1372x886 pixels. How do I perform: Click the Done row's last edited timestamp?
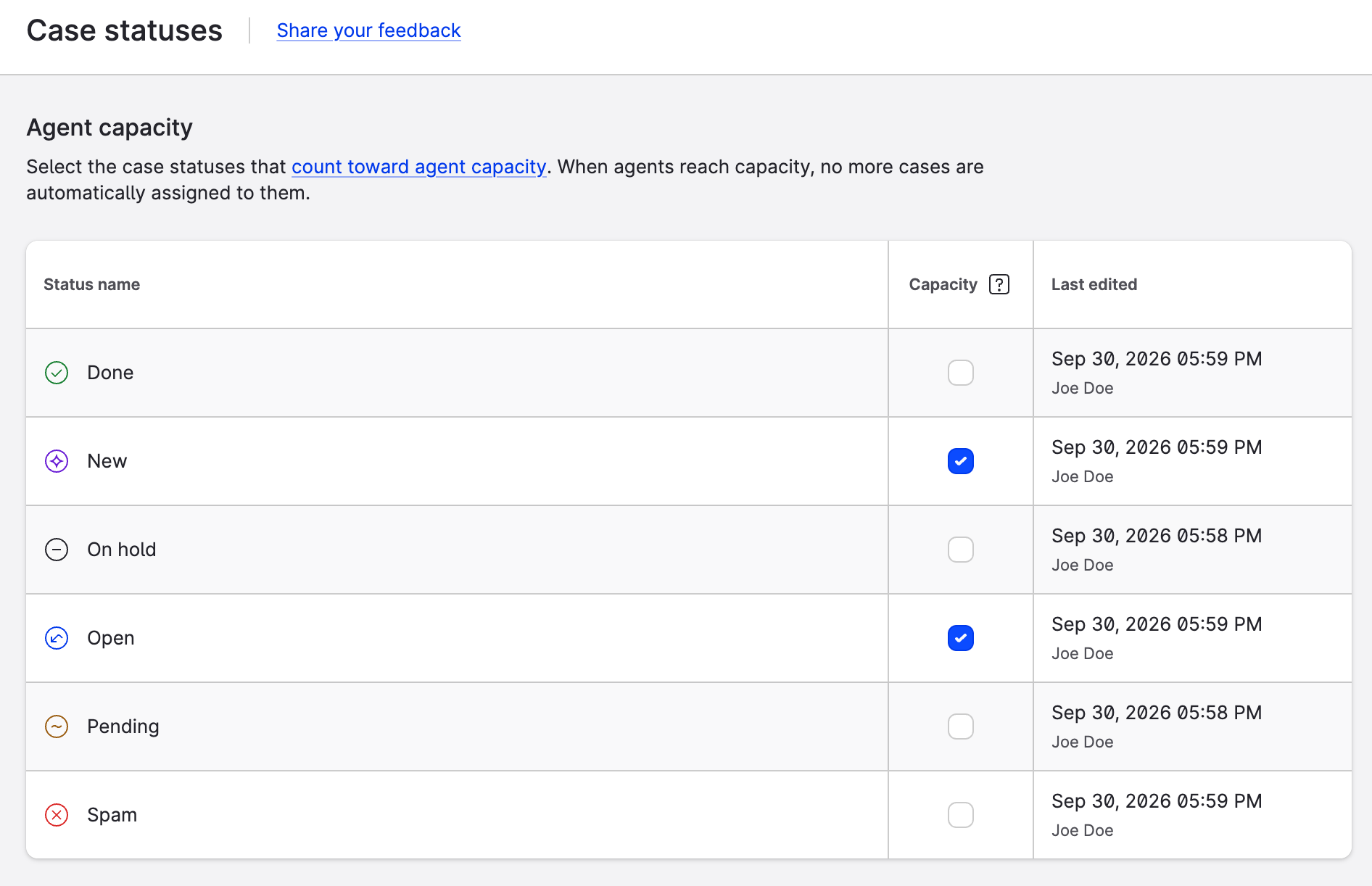point(1157,359)
